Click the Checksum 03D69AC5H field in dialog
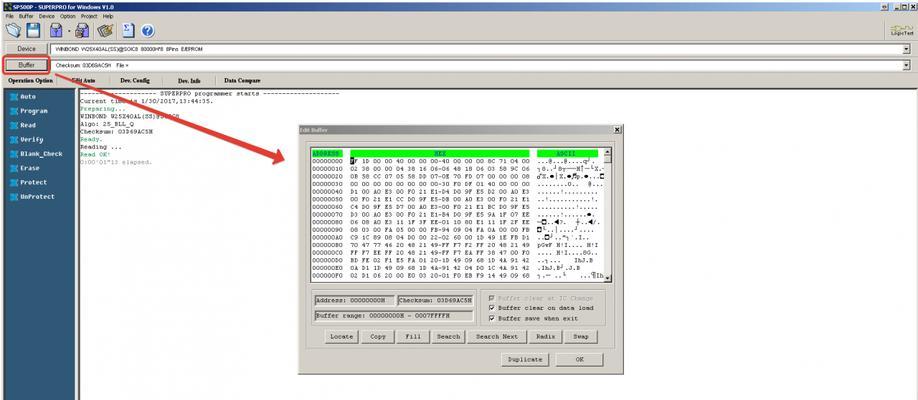 tap(435, 300)
